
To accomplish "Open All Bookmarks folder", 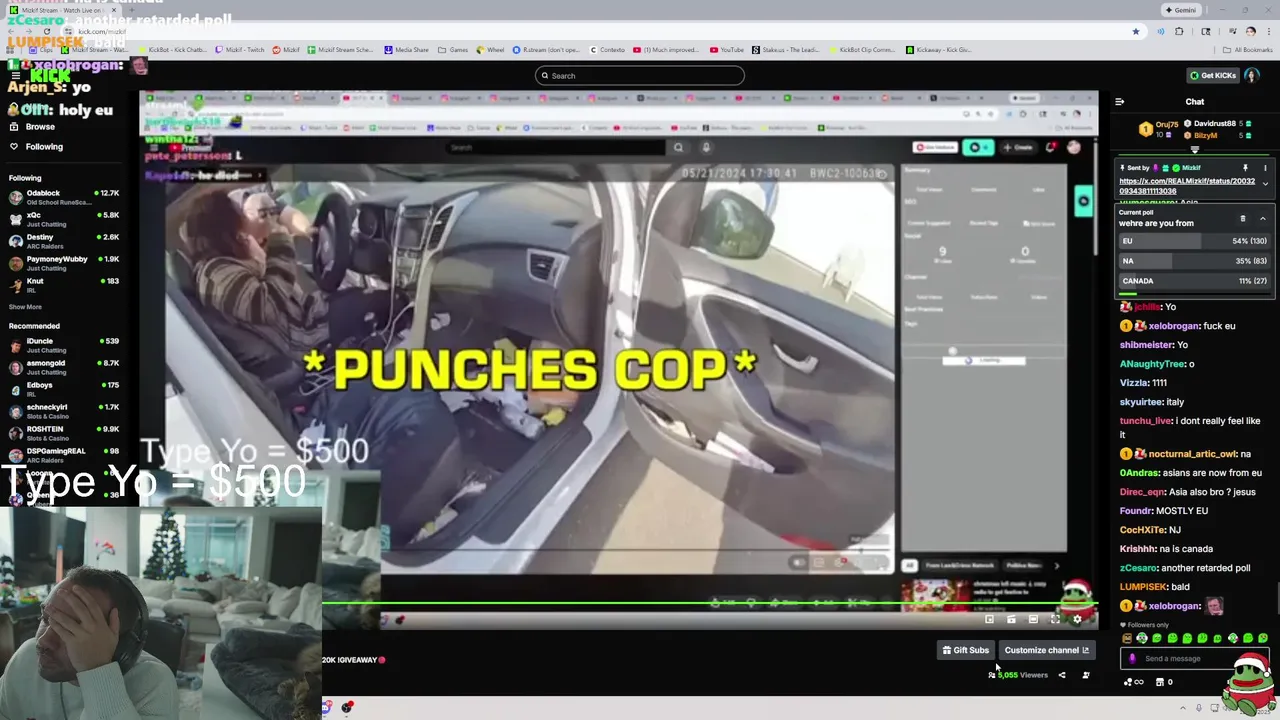I will pyautogui.click(x=1248, y=50).
